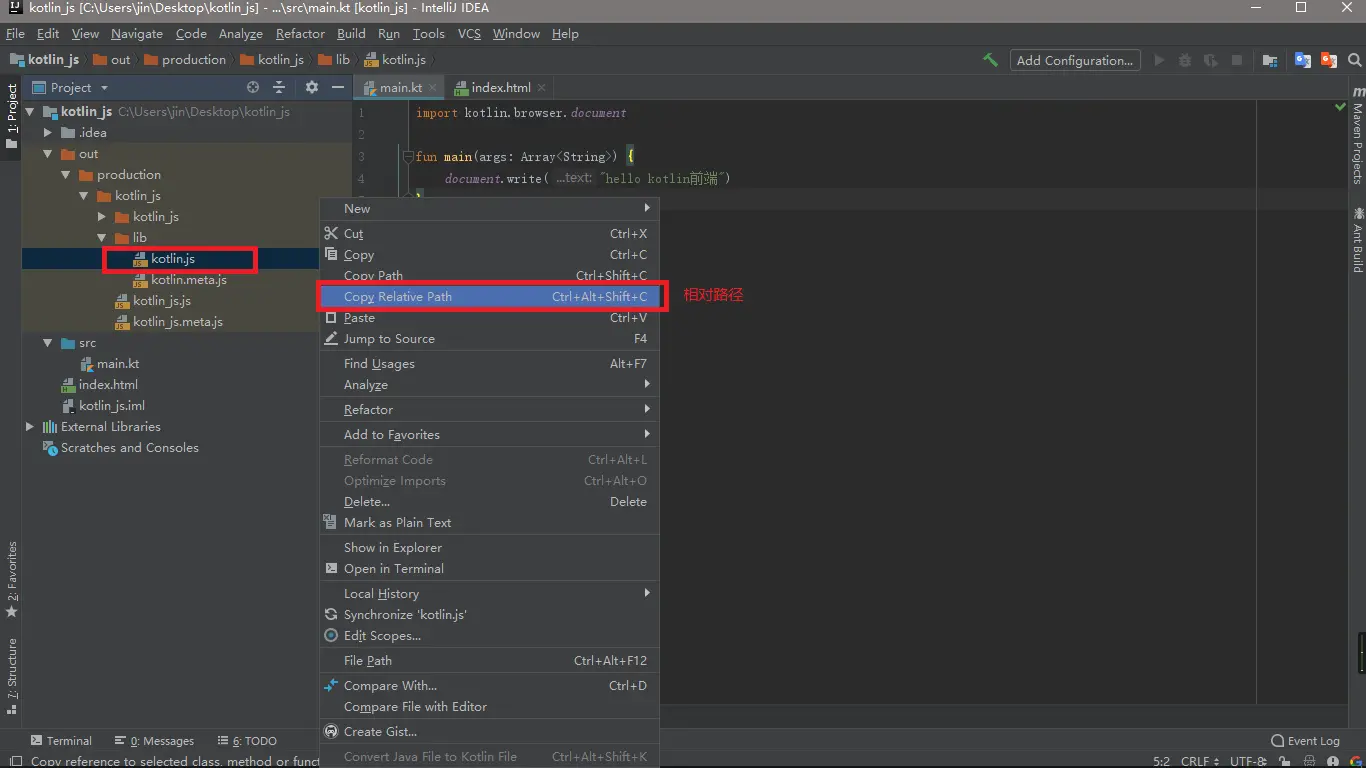The image size is (1366, 768).
Task: Open the Navigate menu in menu bar
Action: 137,34
